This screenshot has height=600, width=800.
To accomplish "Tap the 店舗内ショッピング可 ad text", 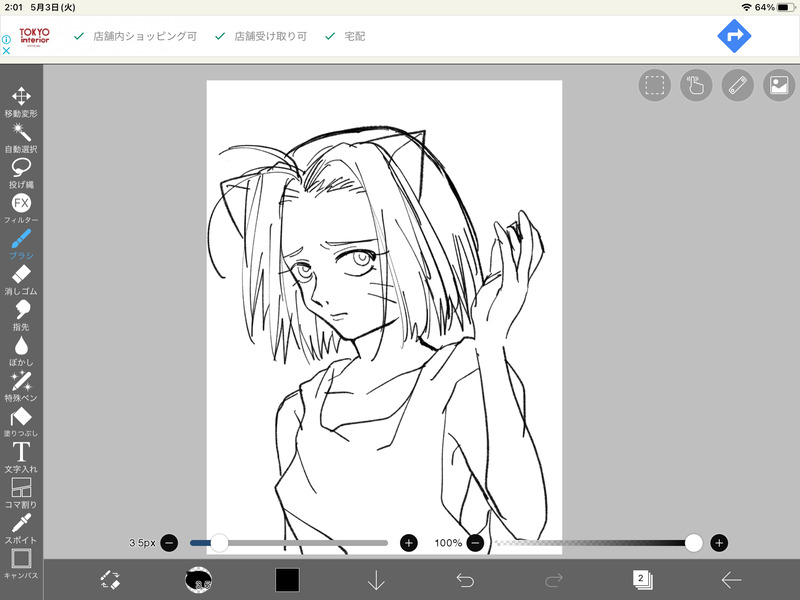I will [145, 36].
